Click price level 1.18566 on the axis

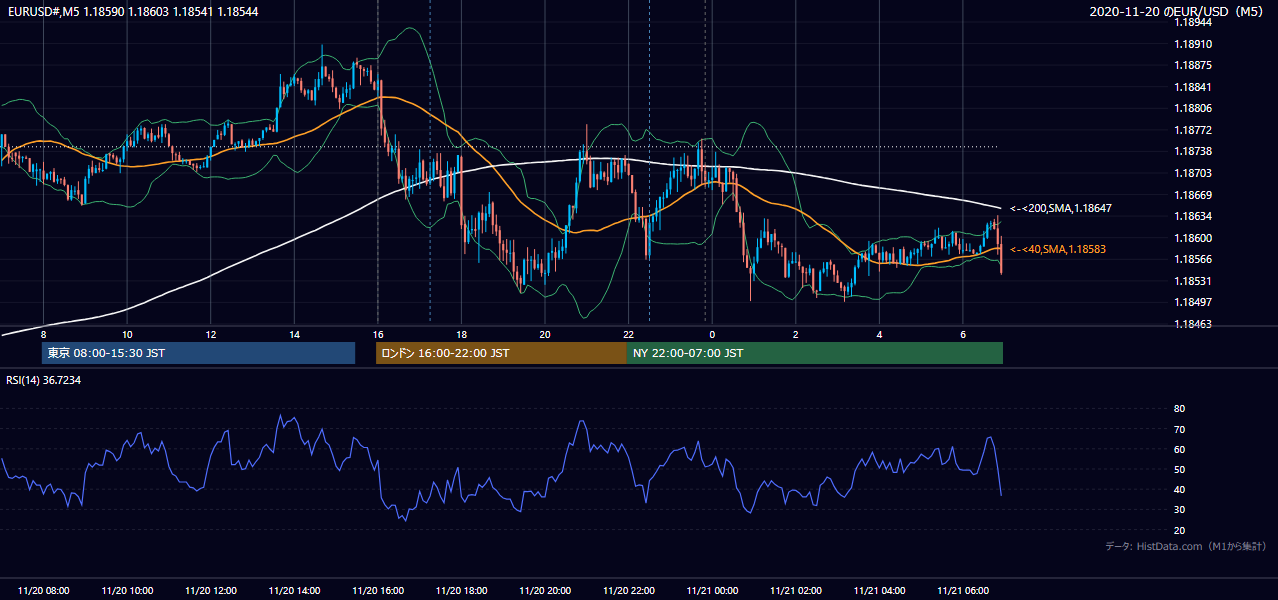point(1194,259)
